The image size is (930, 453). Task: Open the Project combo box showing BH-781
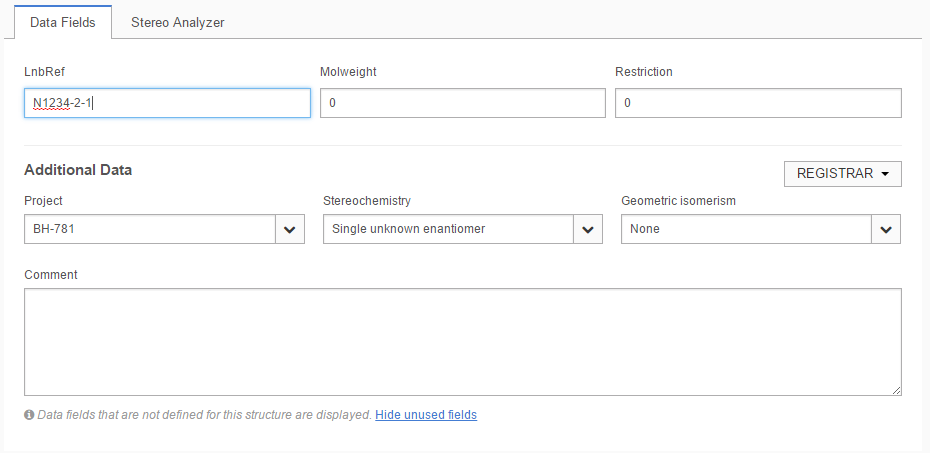point(150,229)
